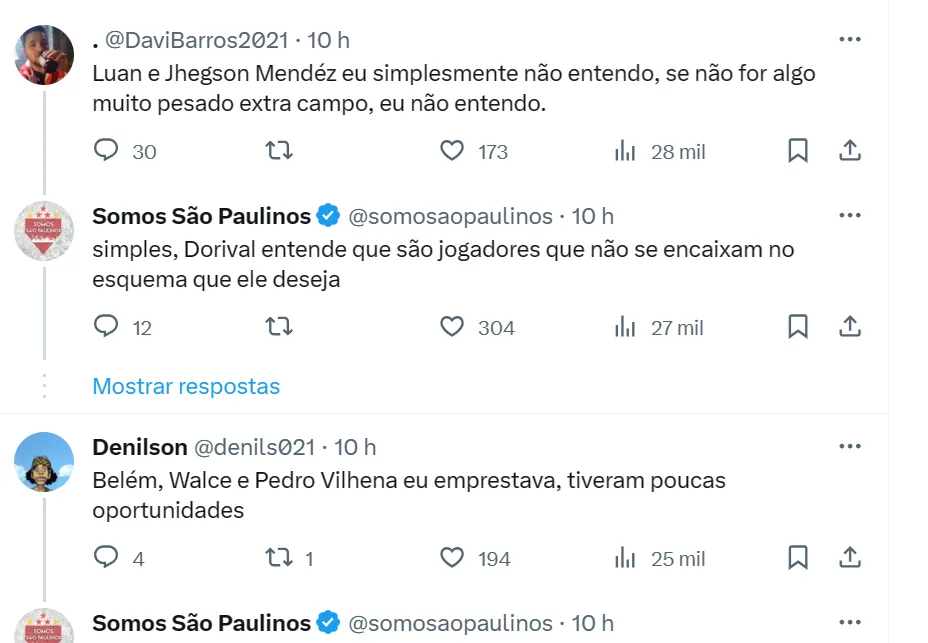Bookmark DaviBarros2021's tweet
The image size is (928, 643).
pos(798,151)
